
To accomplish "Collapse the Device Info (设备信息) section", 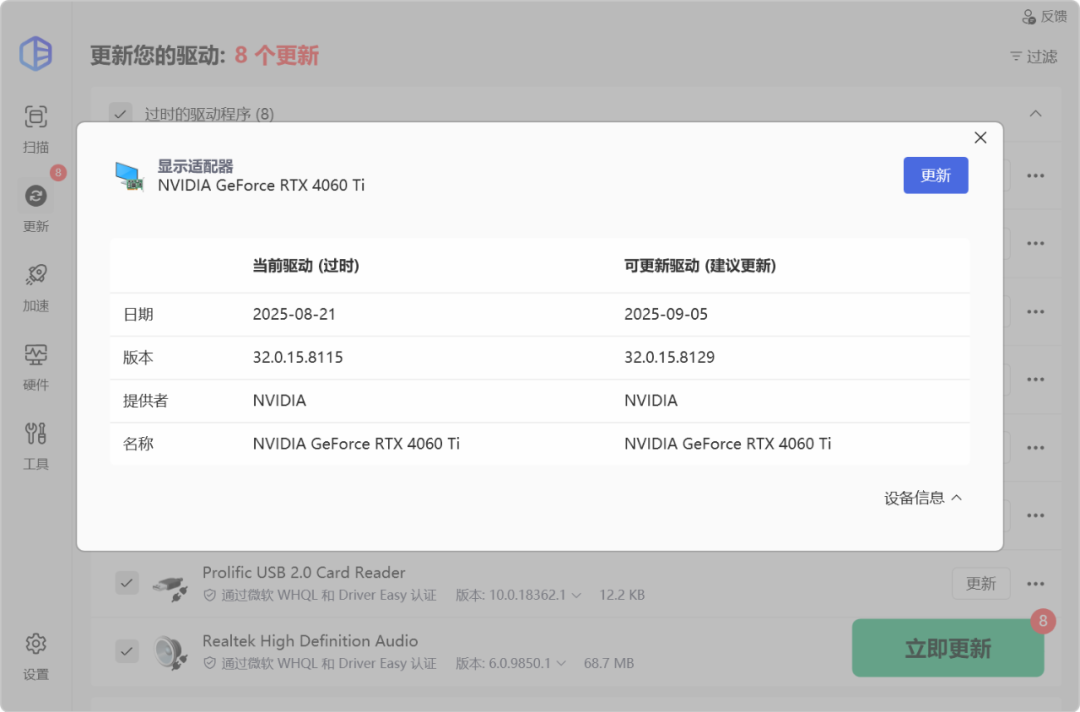I will 923,498.
